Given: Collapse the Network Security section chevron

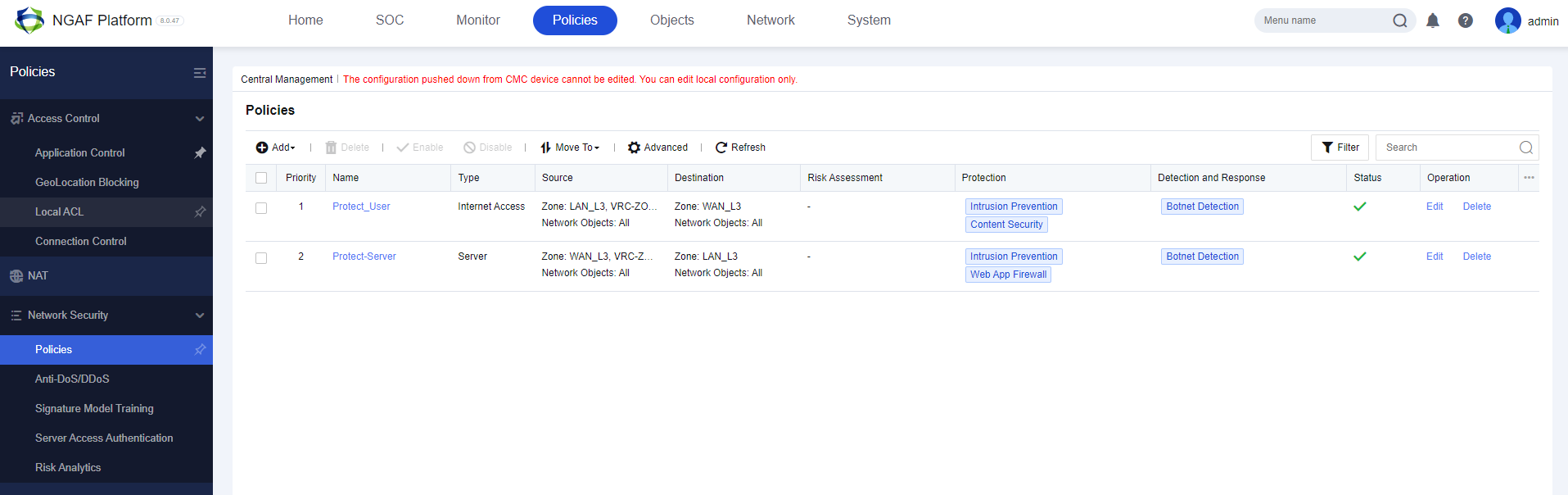Looking at the screenshot, I should pos(200,316).
